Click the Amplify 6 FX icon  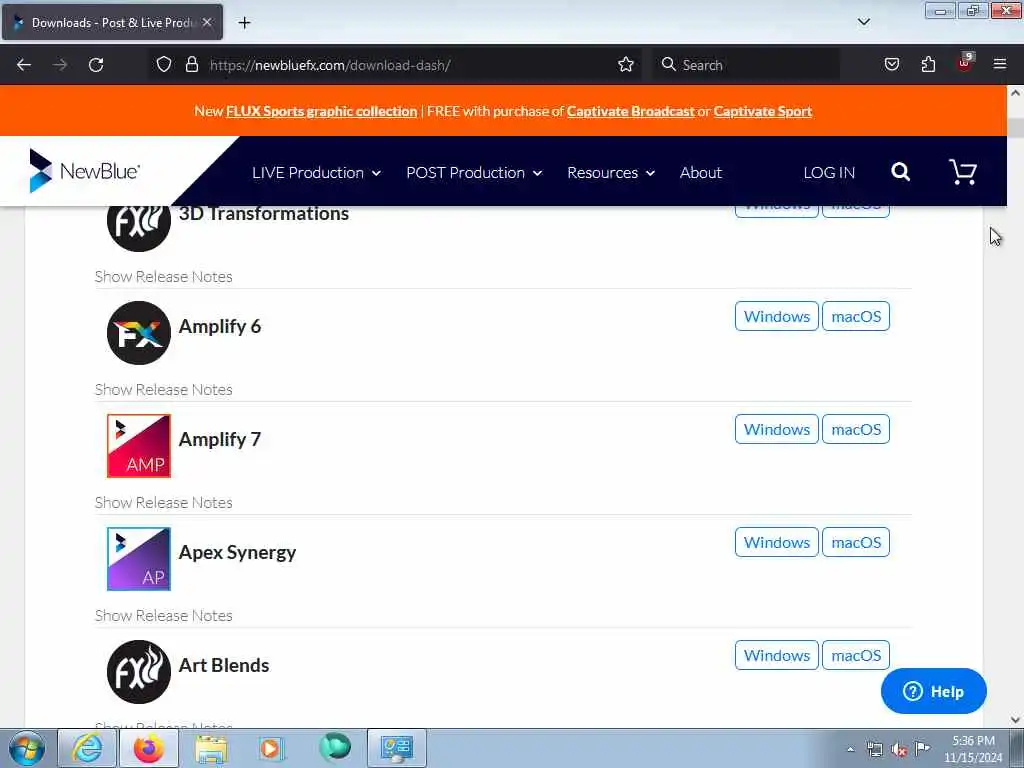pyautogui.click(x=138, y=333)
